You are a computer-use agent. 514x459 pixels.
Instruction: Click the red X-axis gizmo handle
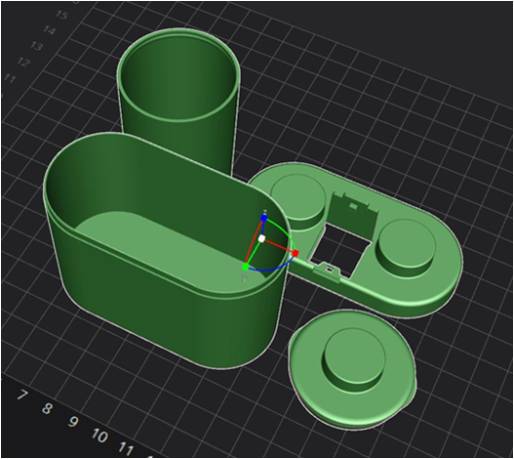pyautogui.click(x=295, y=254)
